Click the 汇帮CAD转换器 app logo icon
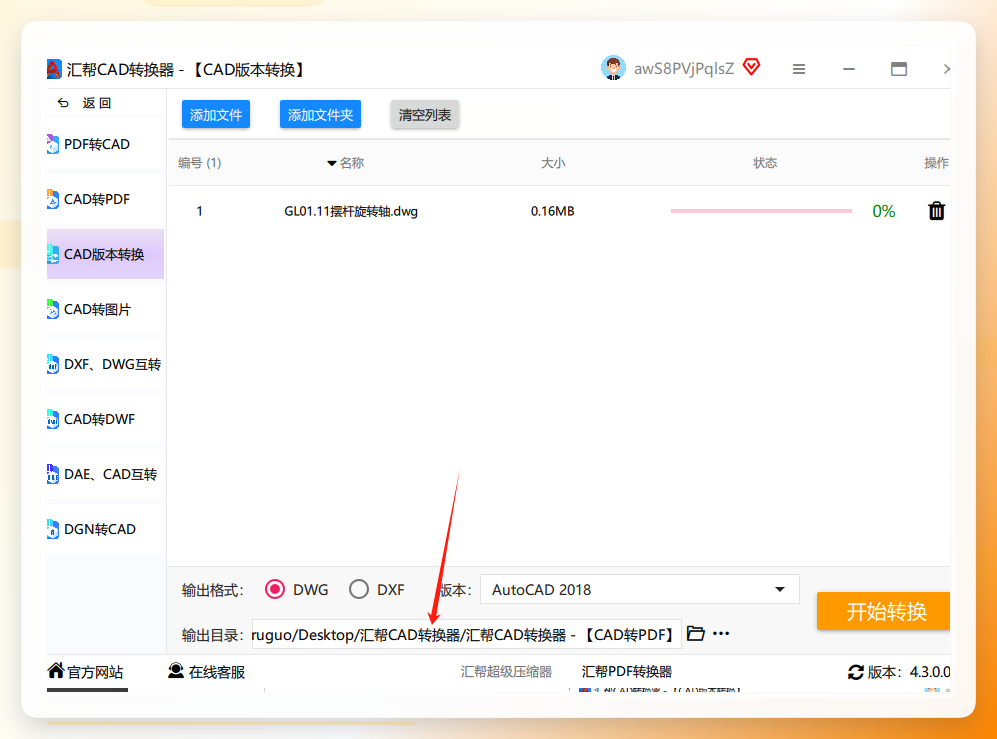The height and width of the screenshot is (739, 997). pos(54,69)
